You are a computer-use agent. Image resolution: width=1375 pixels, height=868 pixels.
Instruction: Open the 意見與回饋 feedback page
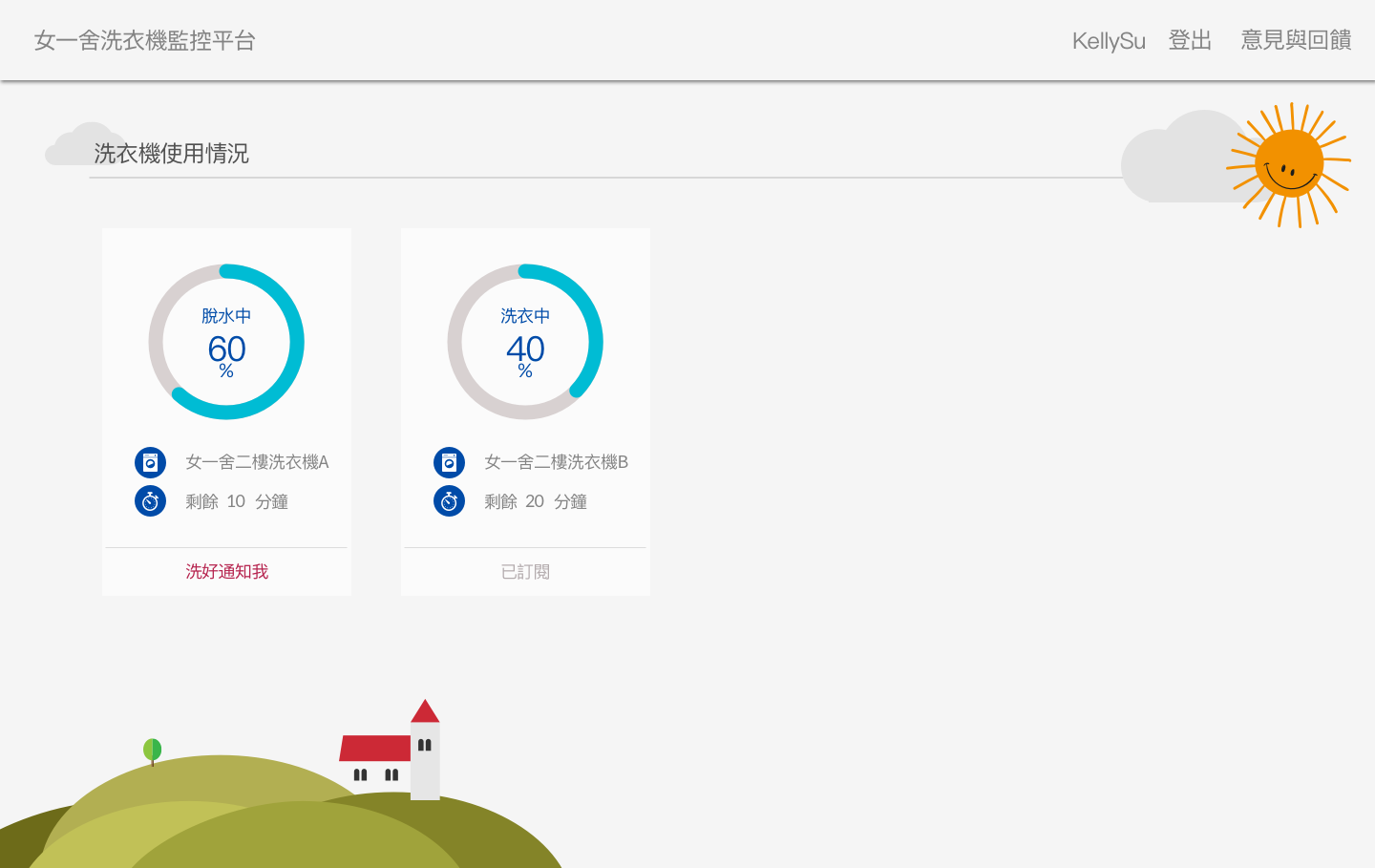(1296, 40)
